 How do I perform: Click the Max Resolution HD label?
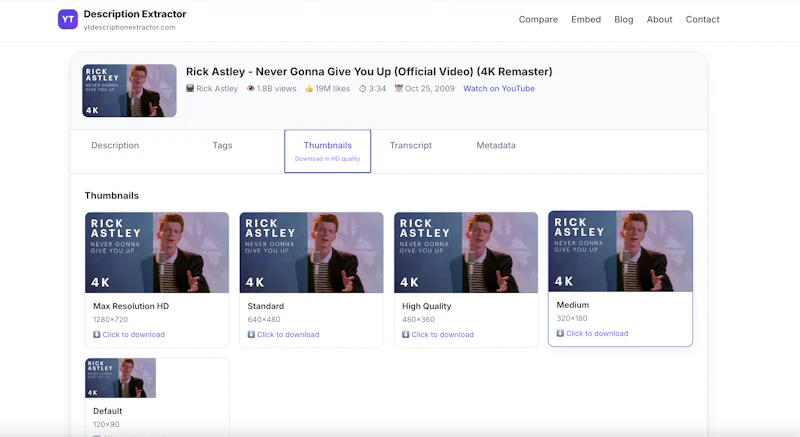coord(131,306)
